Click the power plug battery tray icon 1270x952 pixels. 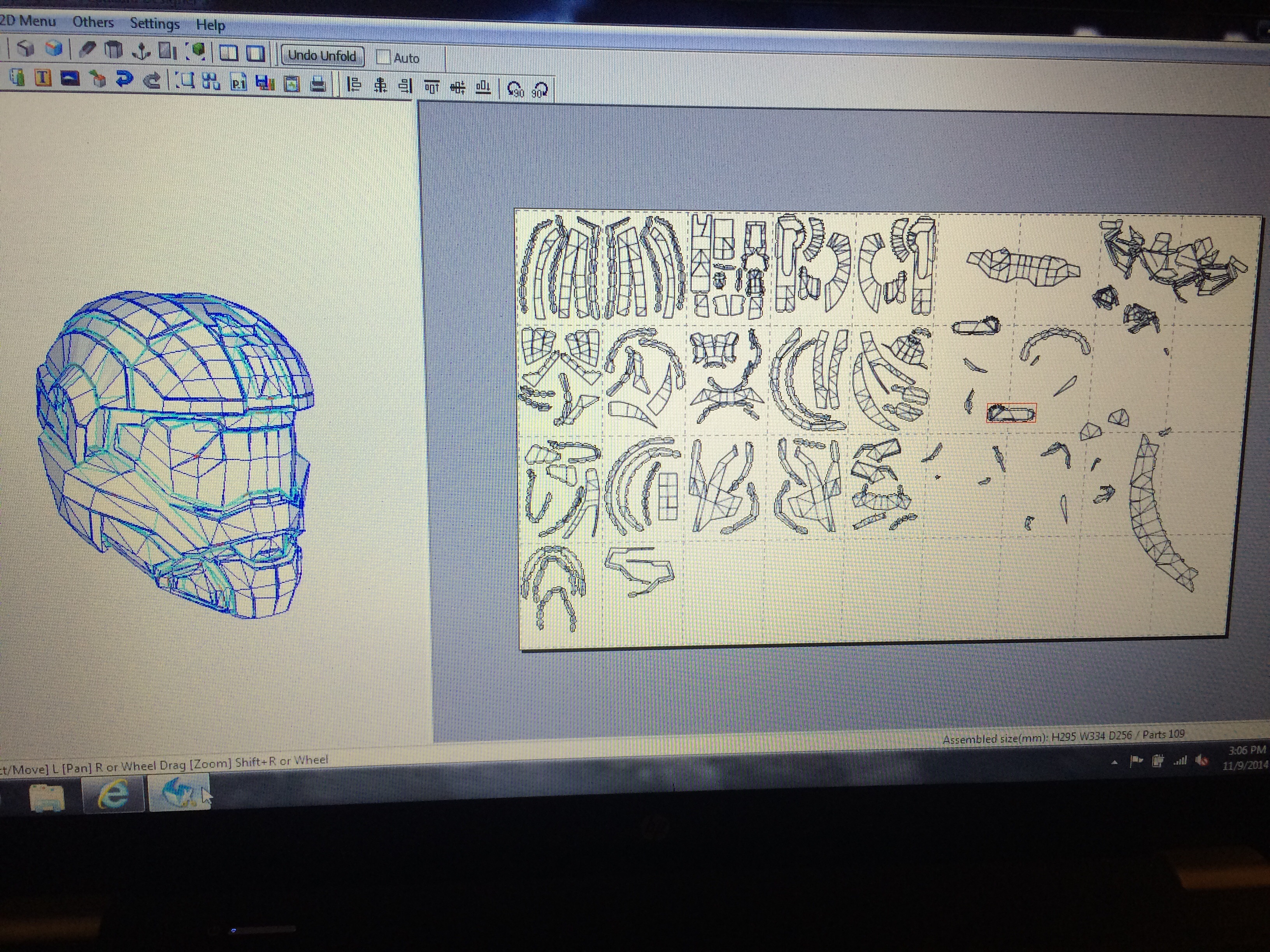pos(1158,761)
